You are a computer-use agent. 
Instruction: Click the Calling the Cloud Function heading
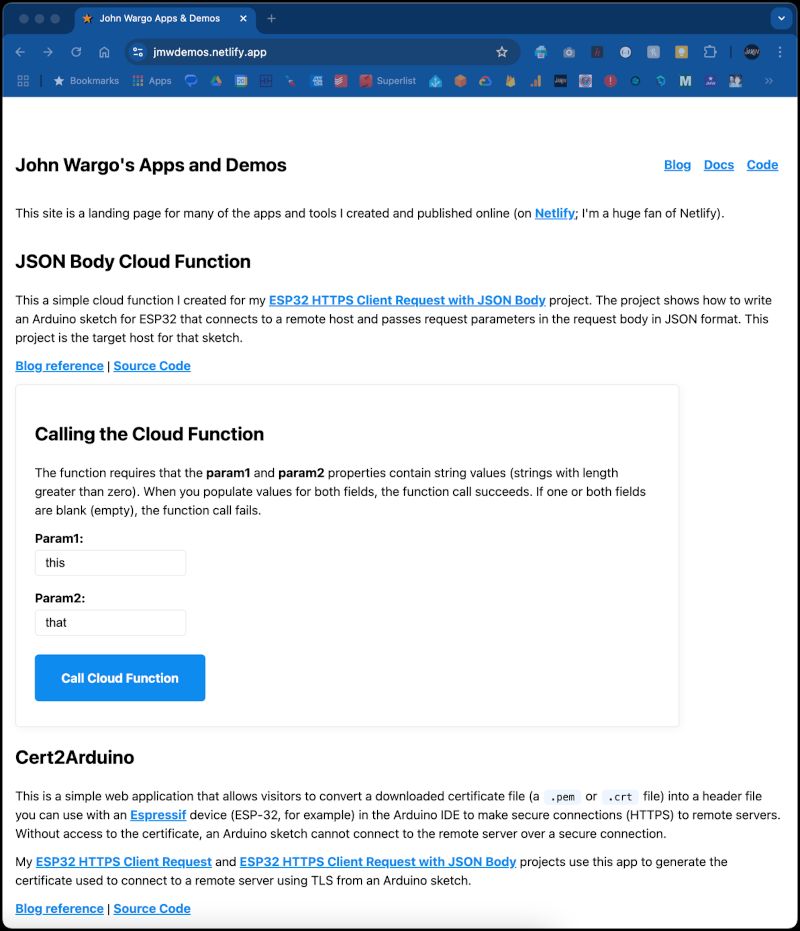(x=149, y=435)
